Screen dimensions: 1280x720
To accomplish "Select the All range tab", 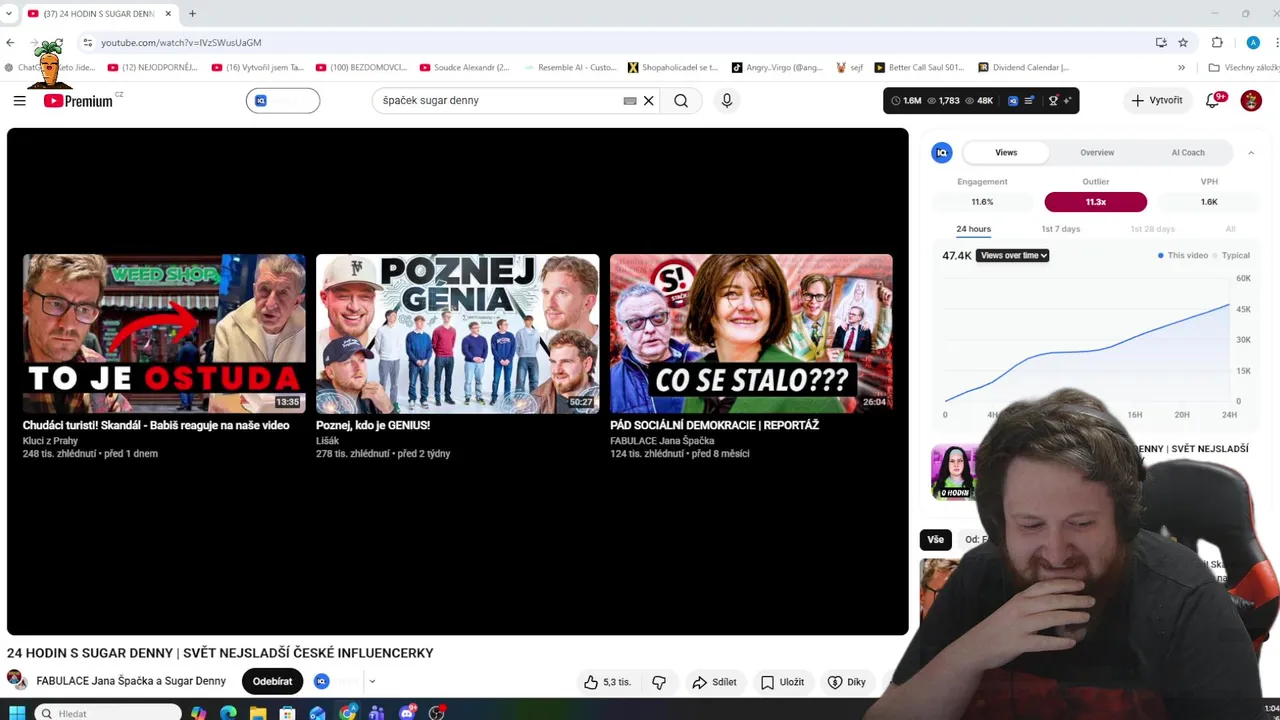I will point(1230,229).
